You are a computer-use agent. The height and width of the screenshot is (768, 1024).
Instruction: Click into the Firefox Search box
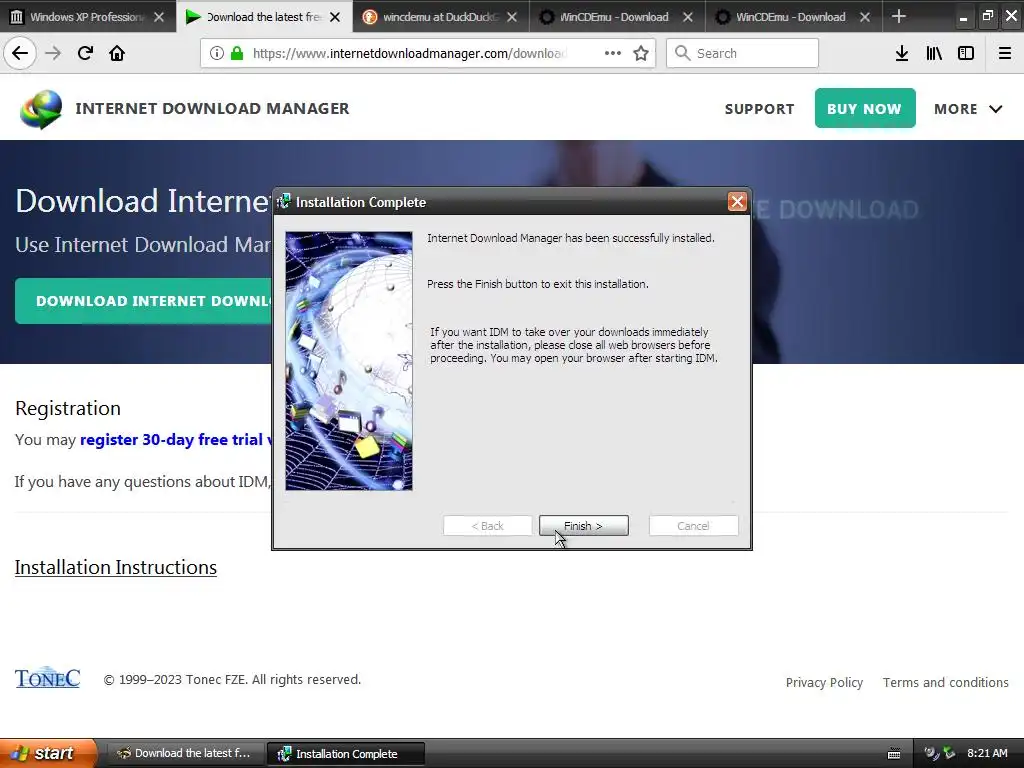point(743,54)
